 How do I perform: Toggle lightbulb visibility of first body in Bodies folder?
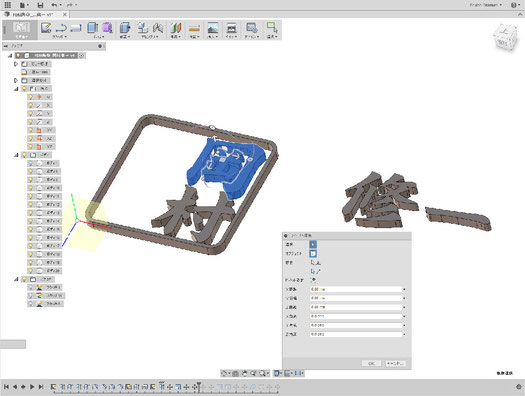(30, 163)
